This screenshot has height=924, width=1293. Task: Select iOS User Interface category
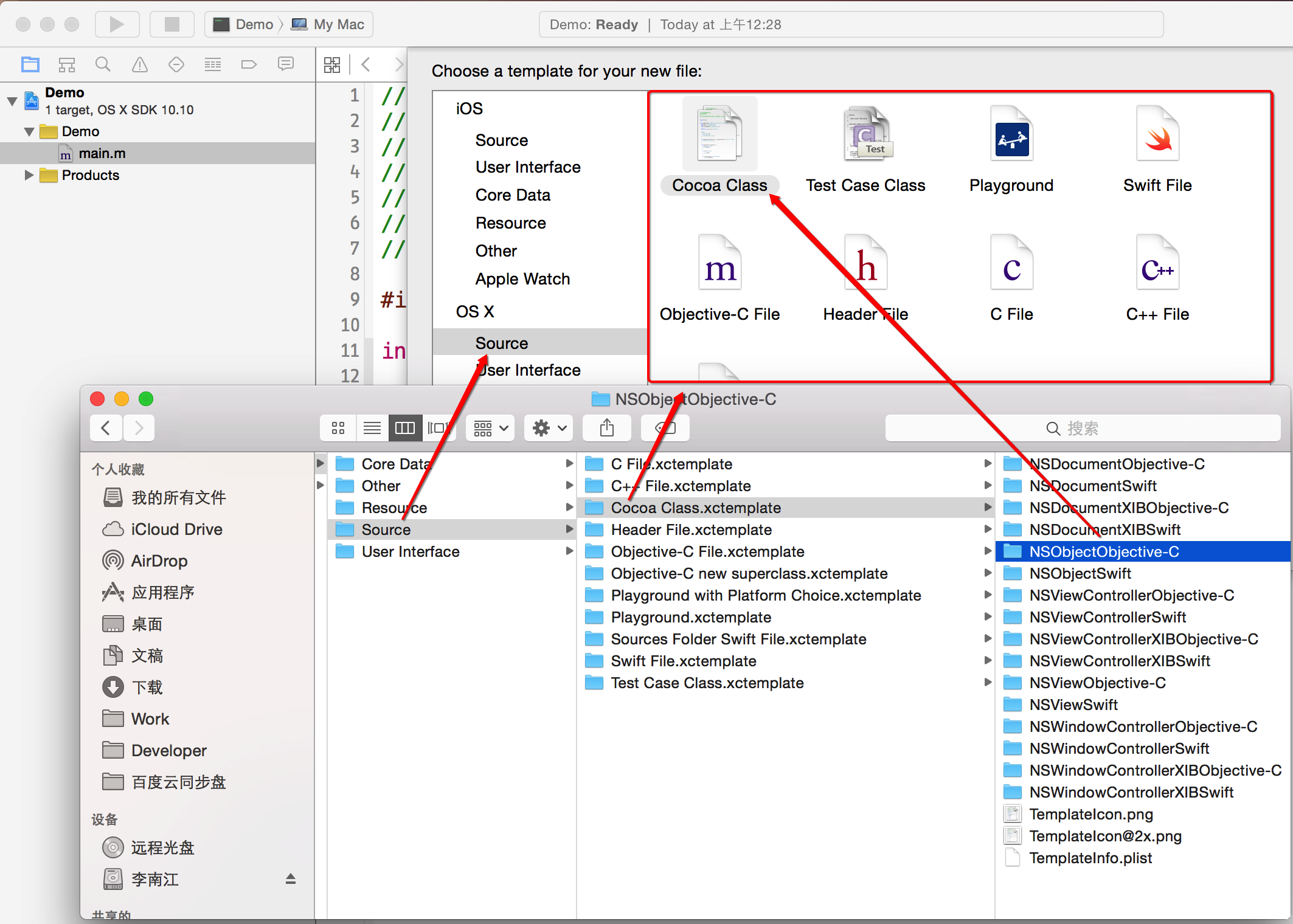pos(528,167)
